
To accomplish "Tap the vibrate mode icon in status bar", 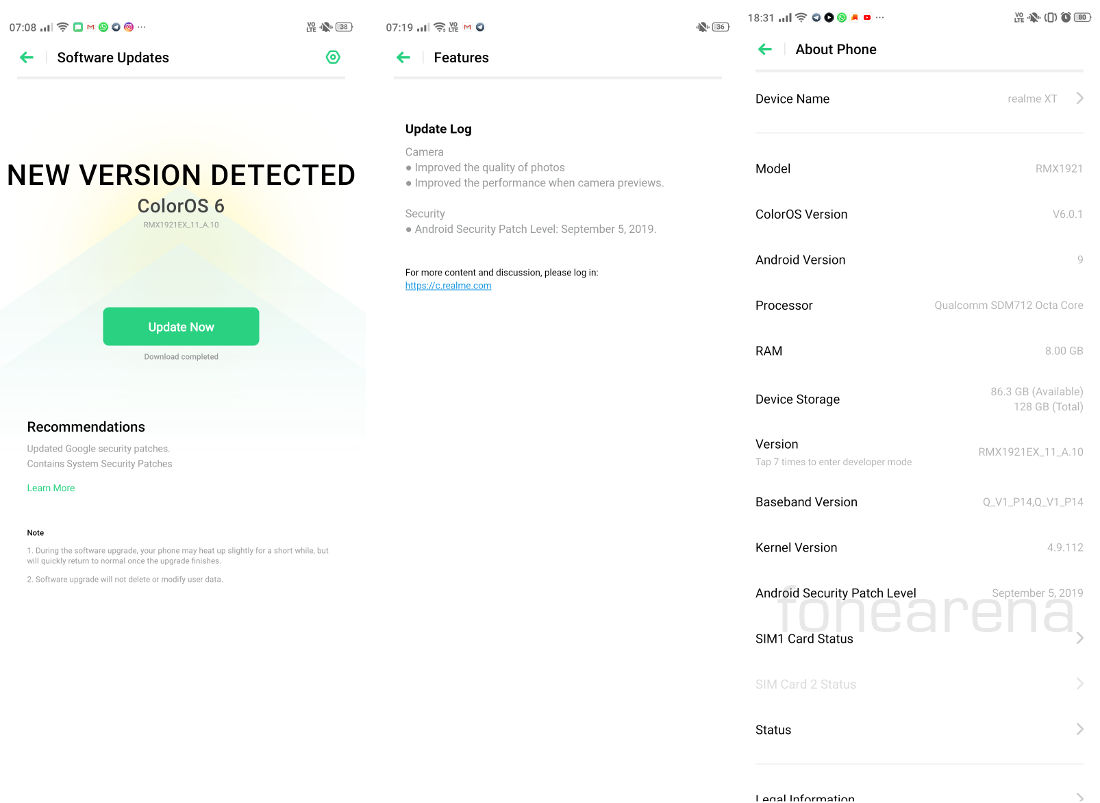I will pyautogui.click(x=1050, y=18).
